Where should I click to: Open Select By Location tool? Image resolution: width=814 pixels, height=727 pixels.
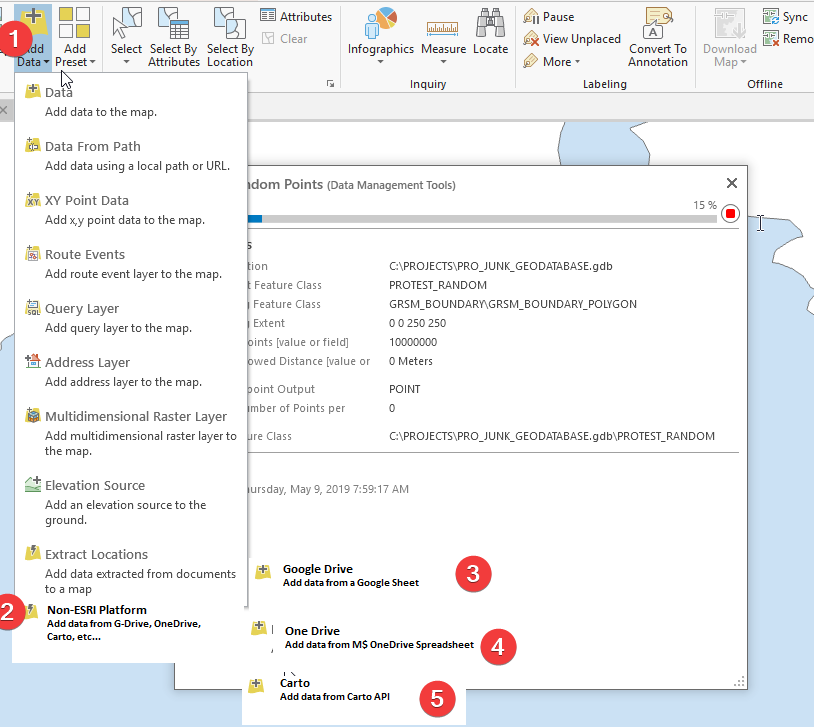tap(230, 36)
